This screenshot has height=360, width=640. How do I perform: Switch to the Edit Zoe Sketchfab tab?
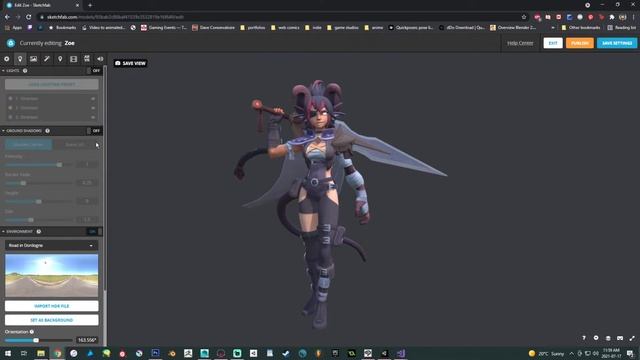coord(43,5)
